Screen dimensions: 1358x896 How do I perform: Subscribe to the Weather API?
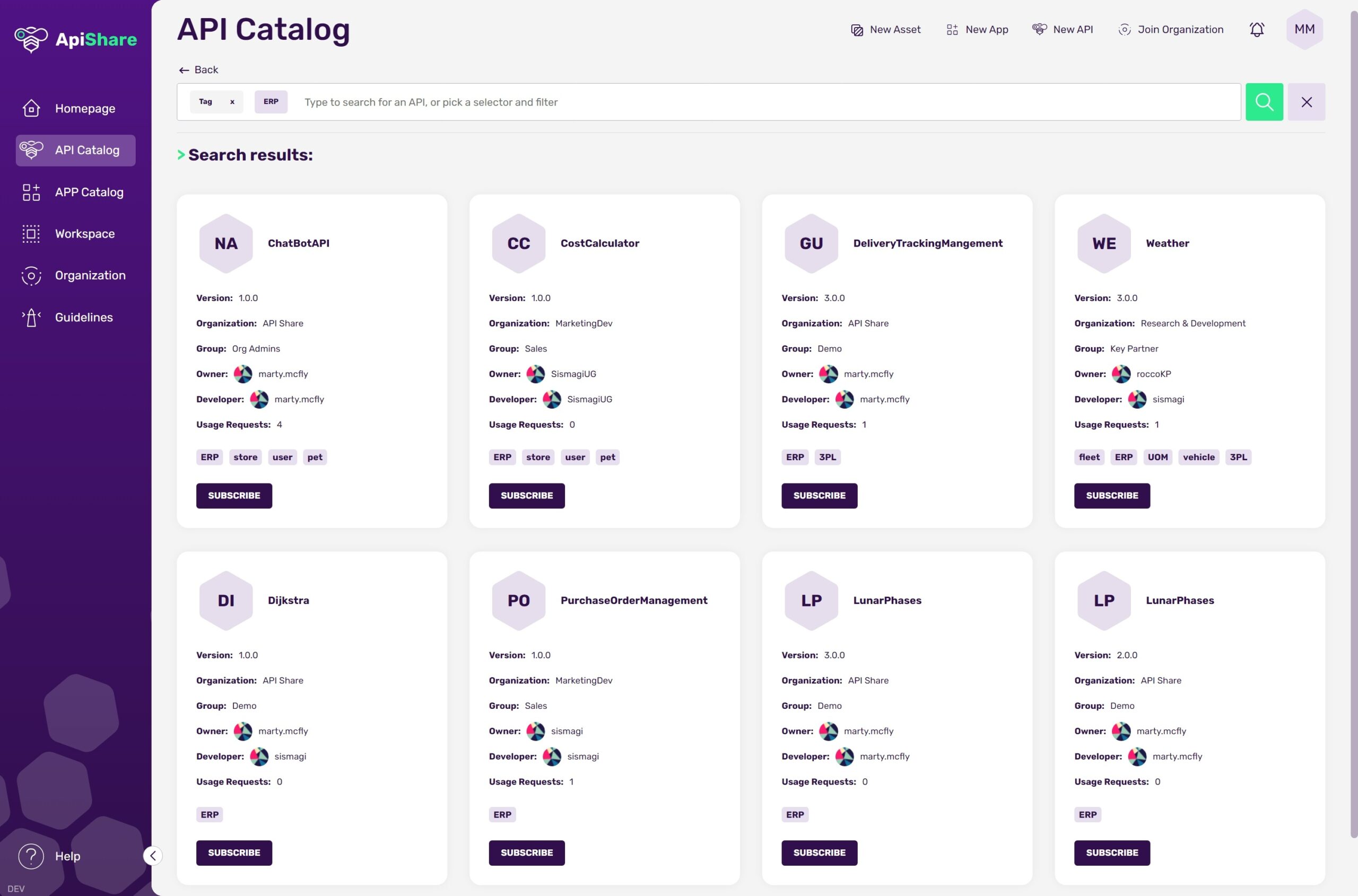pyautogui.click(x=1111, y=495)
